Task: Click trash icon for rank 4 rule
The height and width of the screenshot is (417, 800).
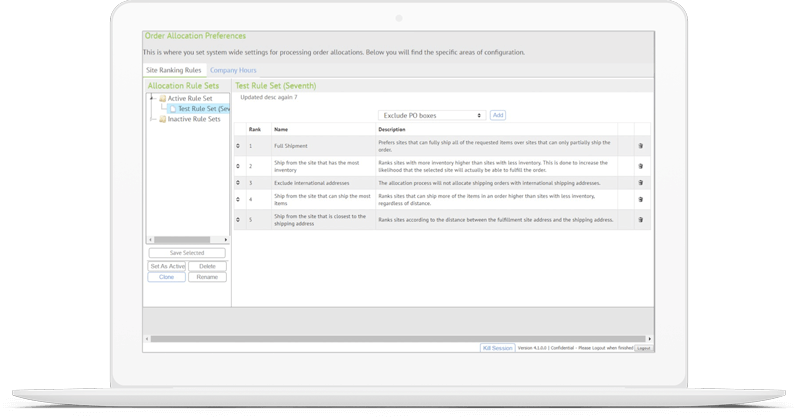Action: (640, 200)
